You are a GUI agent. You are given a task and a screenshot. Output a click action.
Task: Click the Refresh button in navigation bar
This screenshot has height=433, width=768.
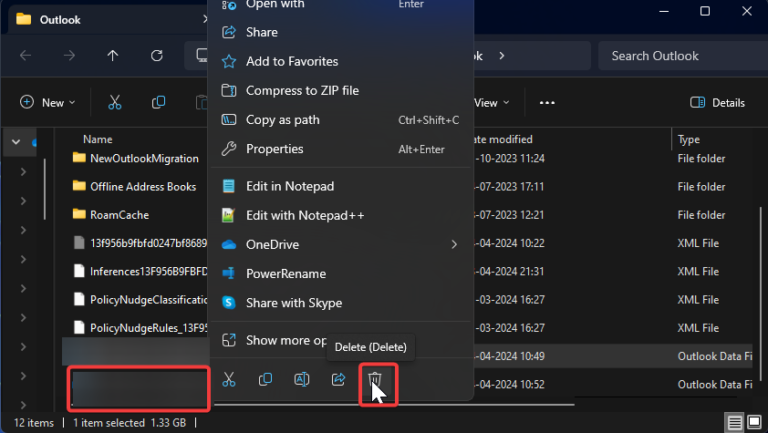(x=156, y=56)
